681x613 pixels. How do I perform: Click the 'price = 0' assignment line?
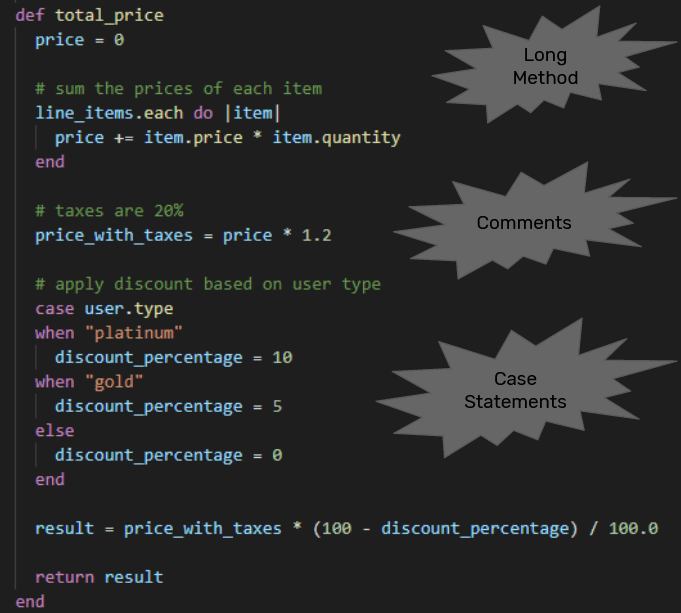[x=80, y=40]
